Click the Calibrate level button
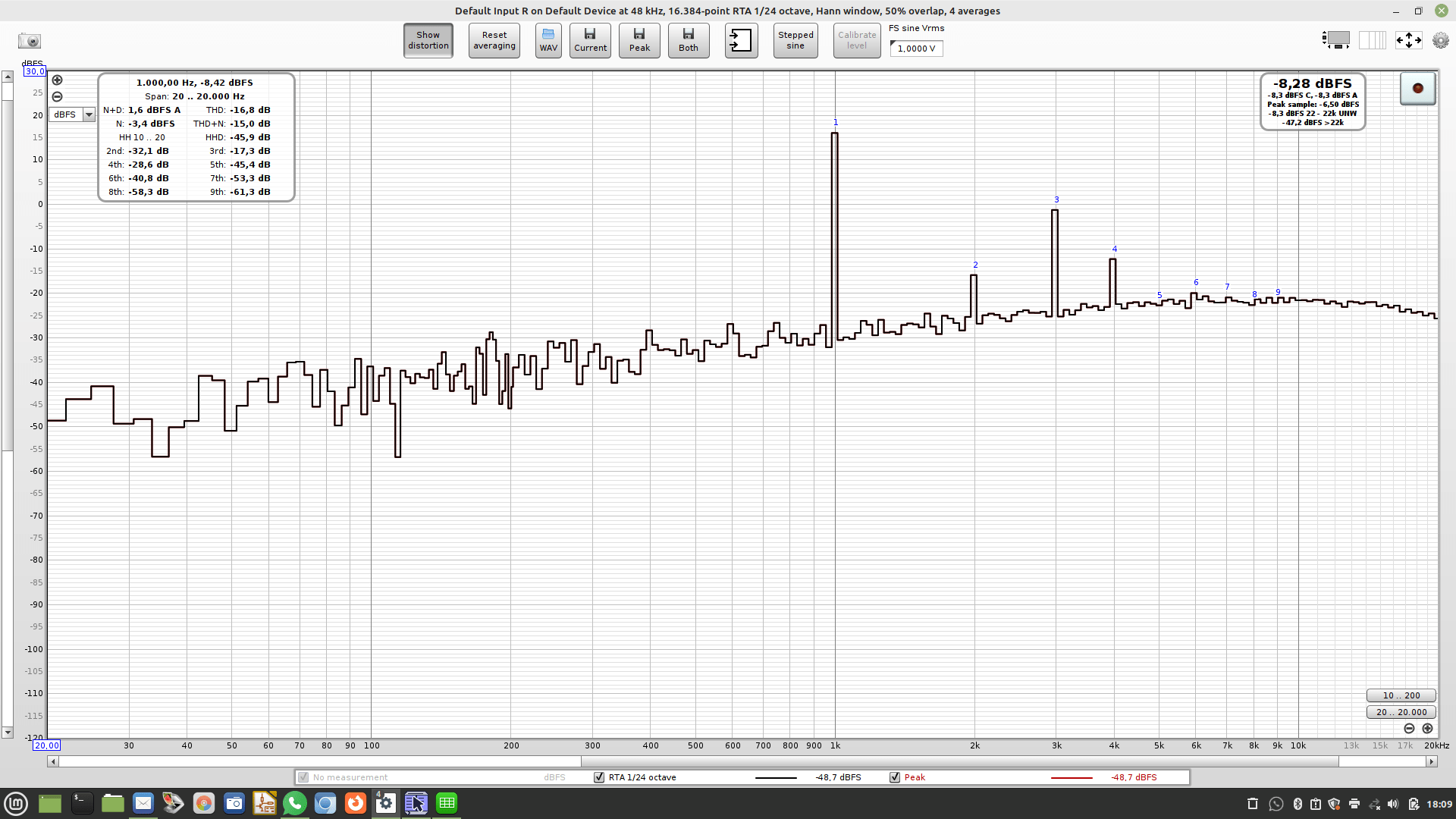Image resolution: width=1456 pixels, height=819 pixels. pyautogui.click(x=857, y=40)
